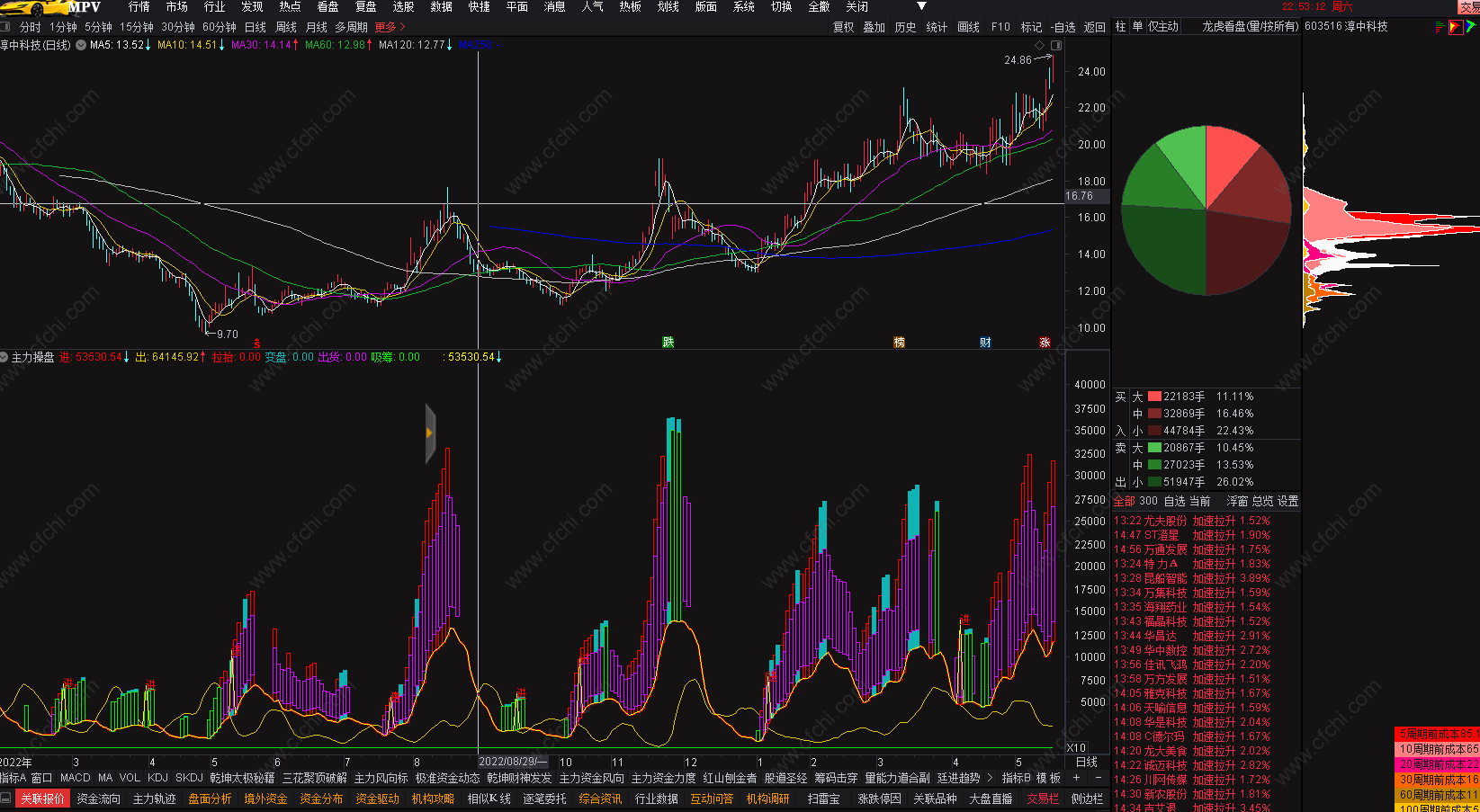The image size is (1480, 812).
Task: Click the period toolbar toggle icon before 分时
Action: point(6,27)
